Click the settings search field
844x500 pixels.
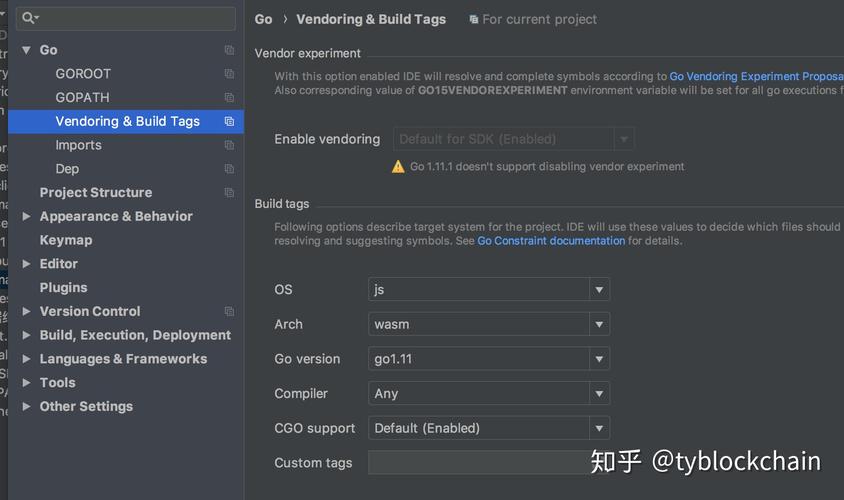pos(126,18)
